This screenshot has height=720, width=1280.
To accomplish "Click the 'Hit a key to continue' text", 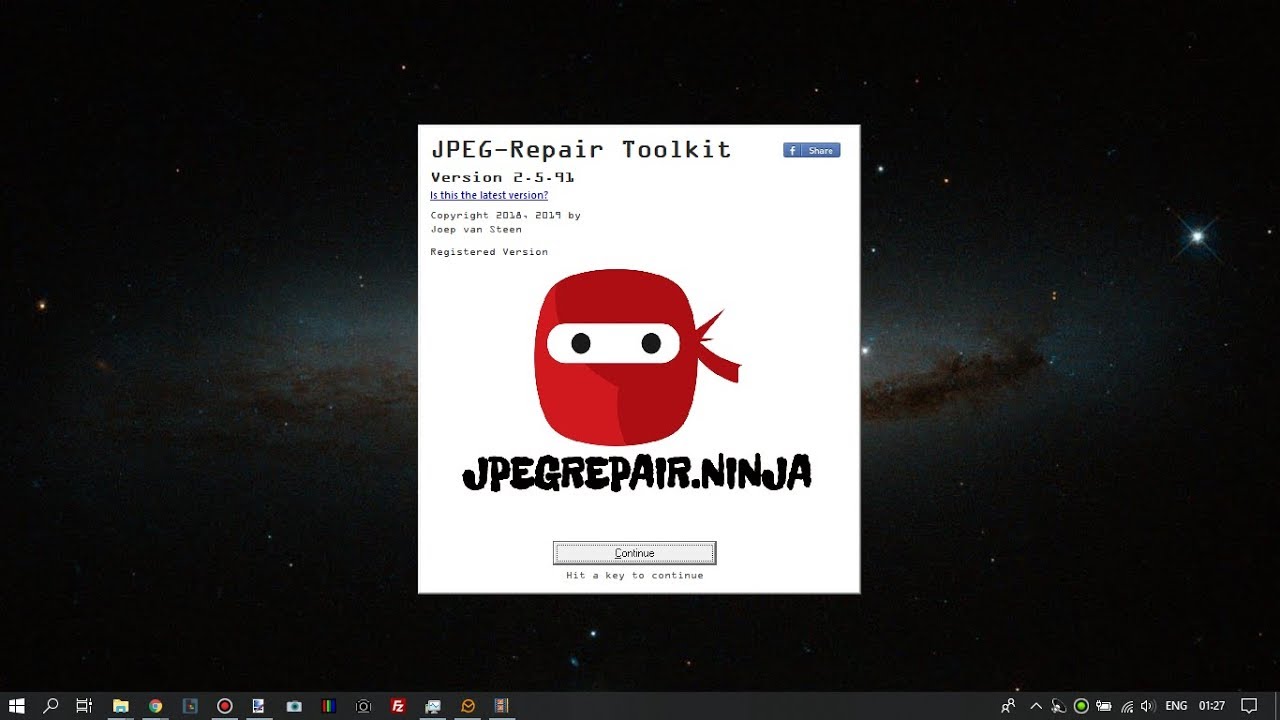I will click(634, 575).
